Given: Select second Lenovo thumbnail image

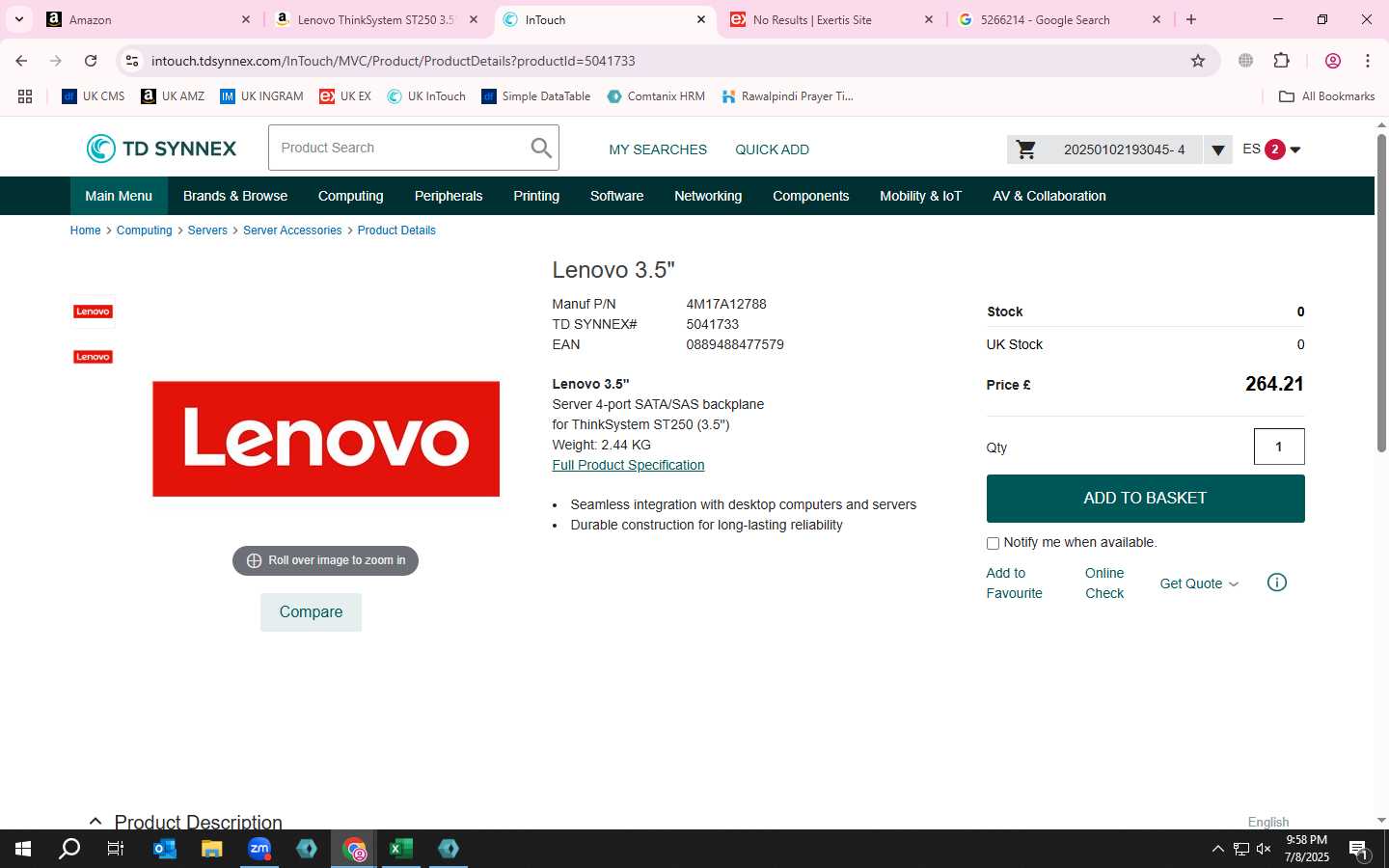Looking at the screenshot, I should [94, 357].
